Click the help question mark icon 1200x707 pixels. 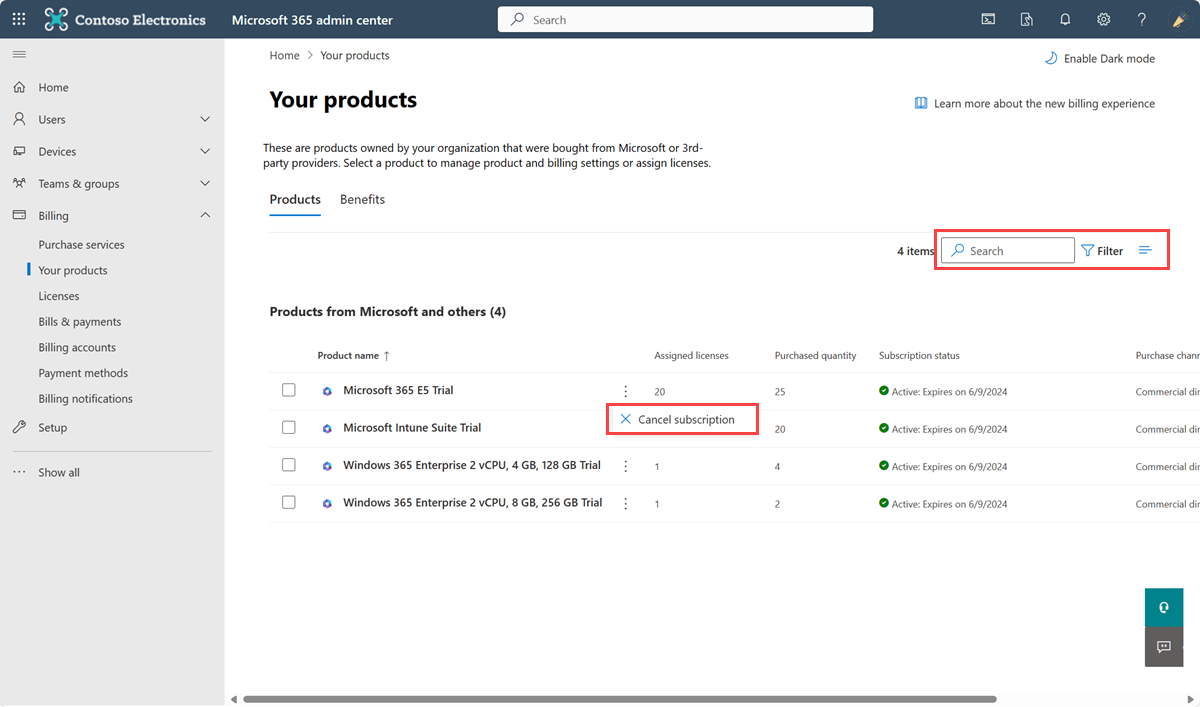pyautogui.click(x=1141, y=19)
